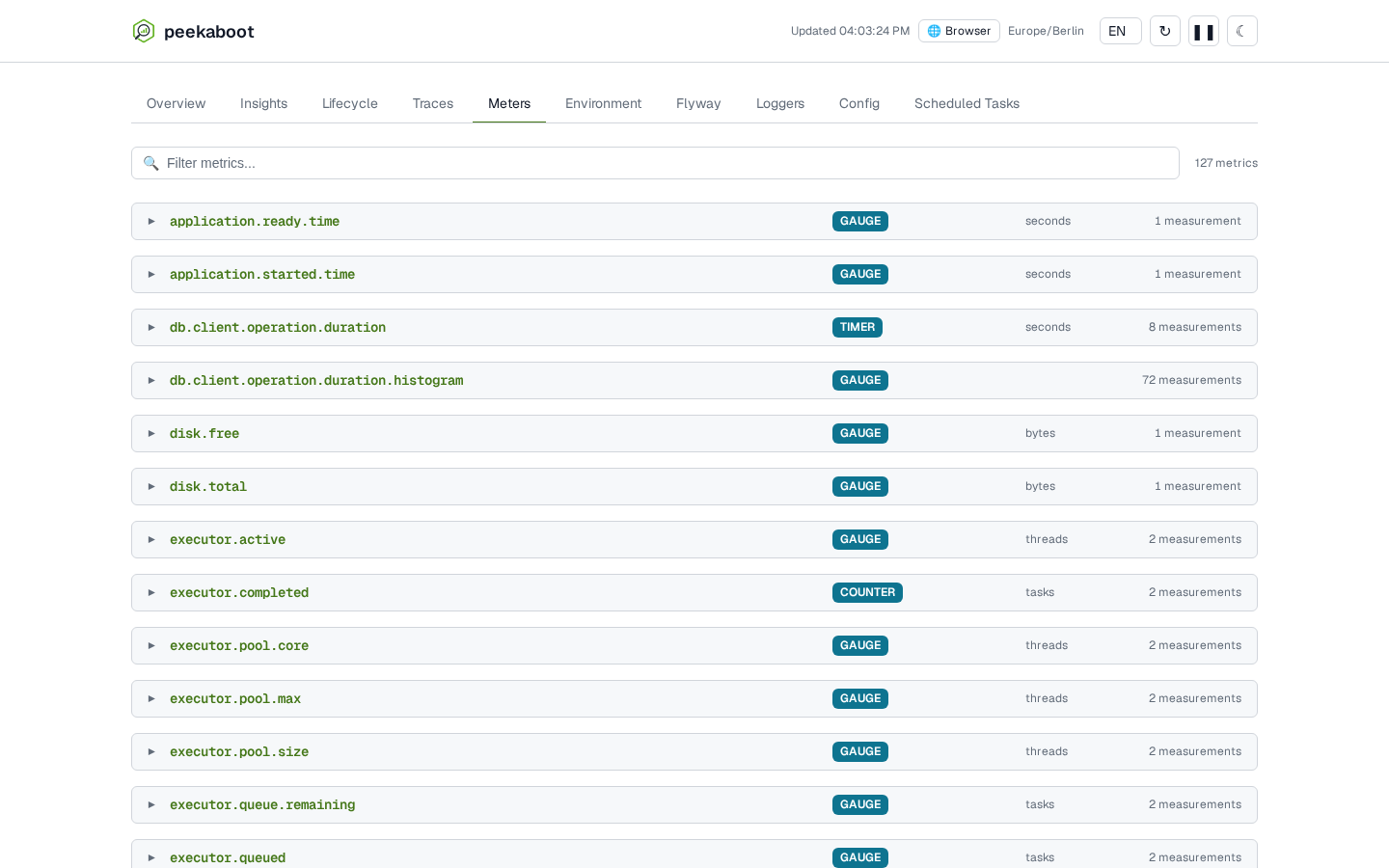1389x868 pixels.
Task: Click the peekaboot logo icon
Action: (144, 31)
